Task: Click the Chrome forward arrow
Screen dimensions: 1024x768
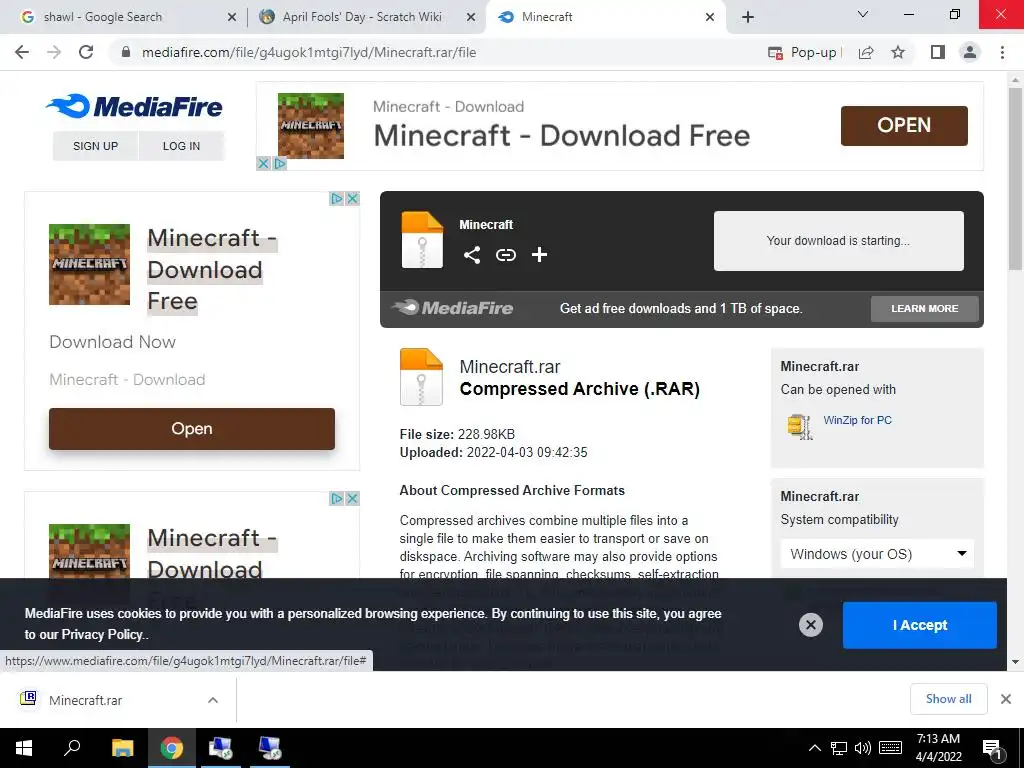Action: [x=54, y=52]
